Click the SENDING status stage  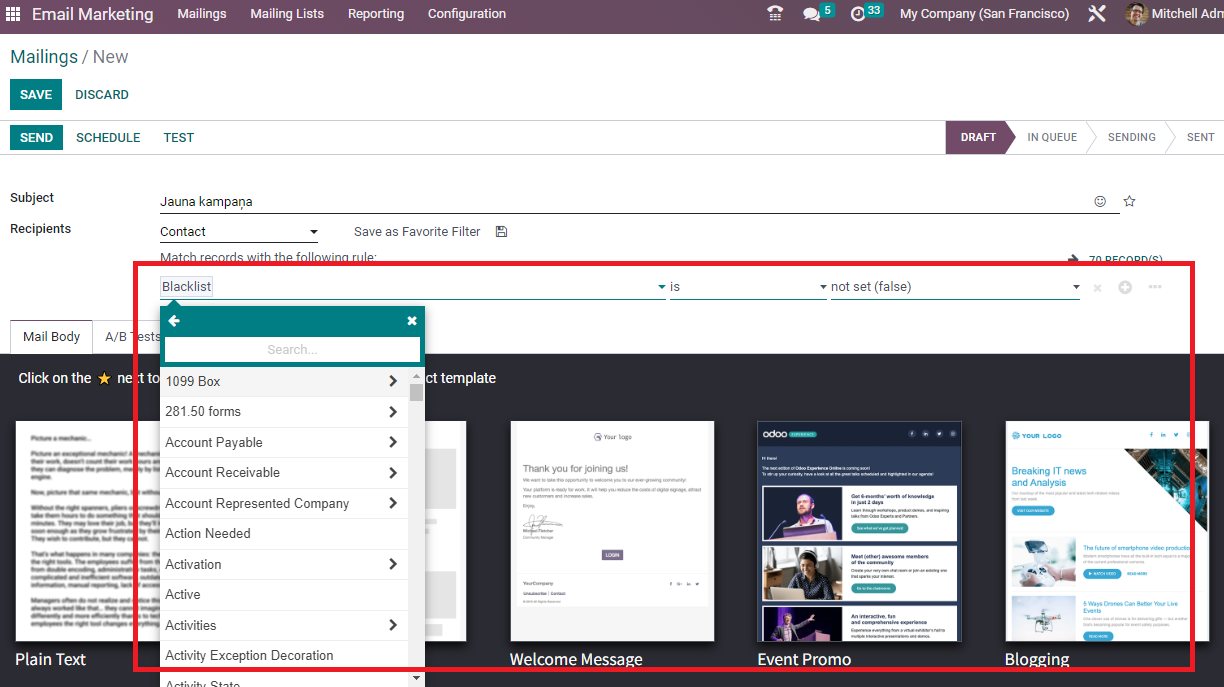pos(1131,138)
